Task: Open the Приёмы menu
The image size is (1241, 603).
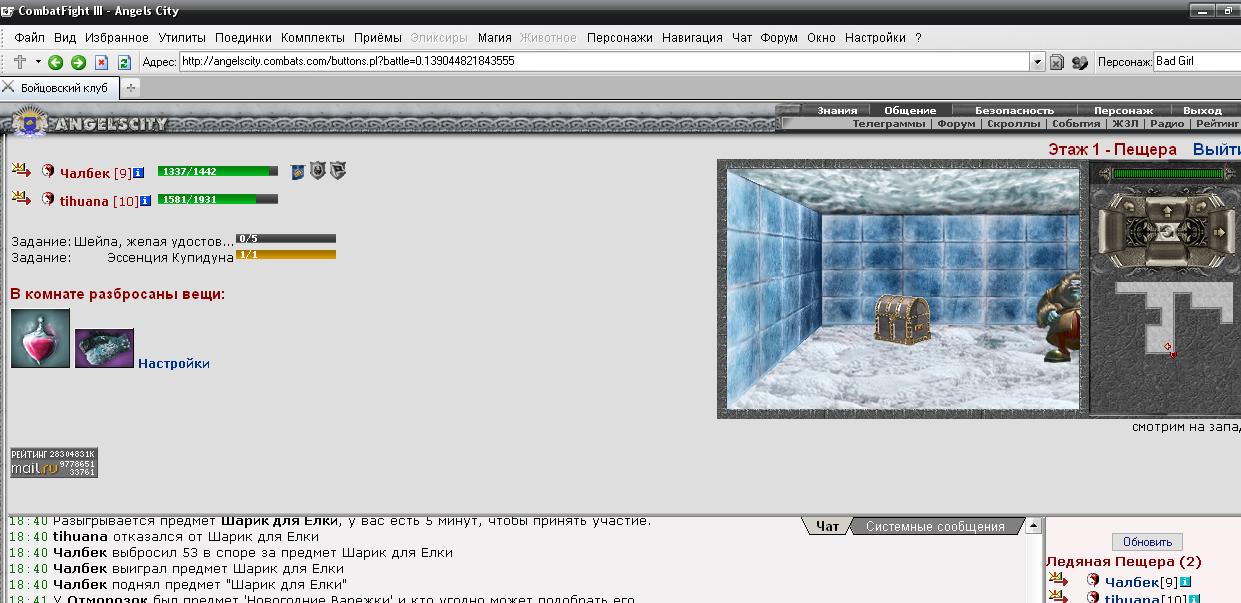Action: coord(378,38)
